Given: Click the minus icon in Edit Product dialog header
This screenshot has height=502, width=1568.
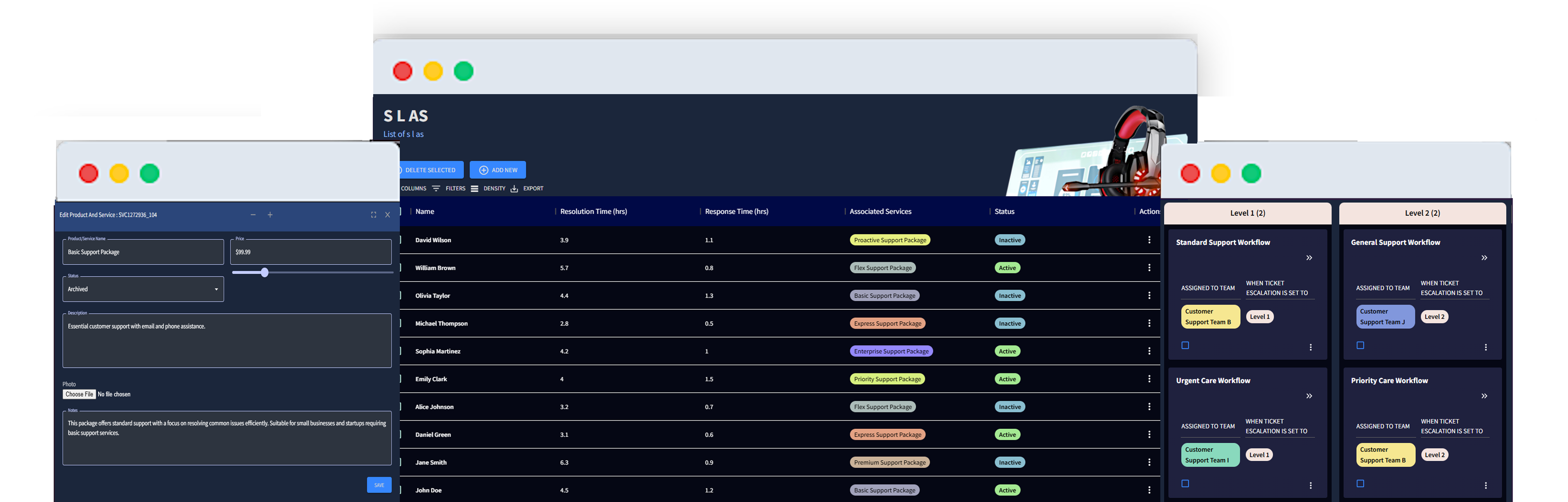Looking at the screenshot, I should coord(252,215).
